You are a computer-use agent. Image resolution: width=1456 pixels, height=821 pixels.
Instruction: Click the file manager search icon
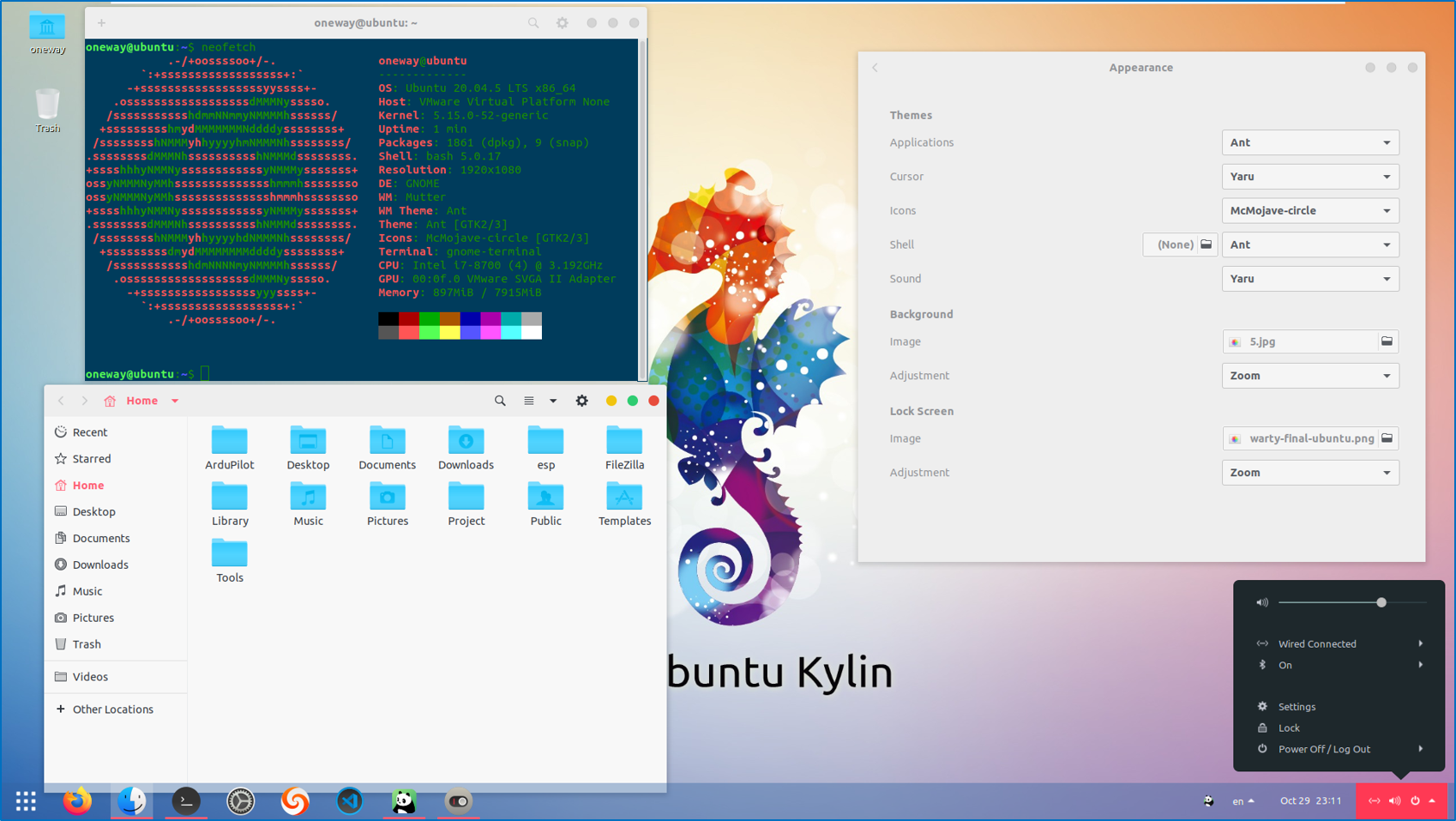pos(500,401)
